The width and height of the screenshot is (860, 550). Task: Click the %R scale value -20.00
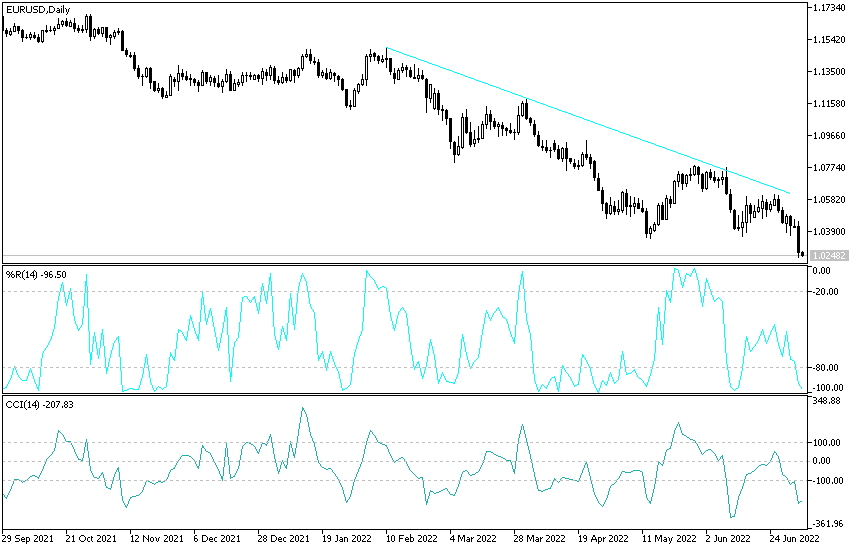tap(825, 292)
